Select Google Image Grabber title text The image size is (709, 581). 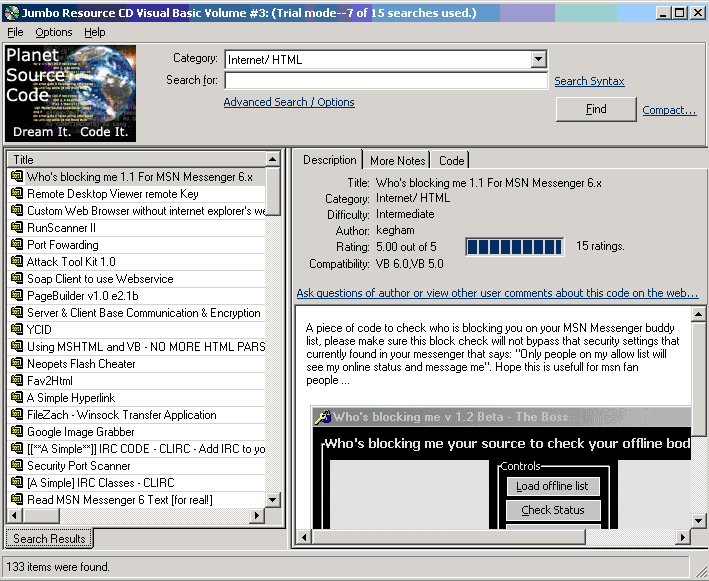81,432
